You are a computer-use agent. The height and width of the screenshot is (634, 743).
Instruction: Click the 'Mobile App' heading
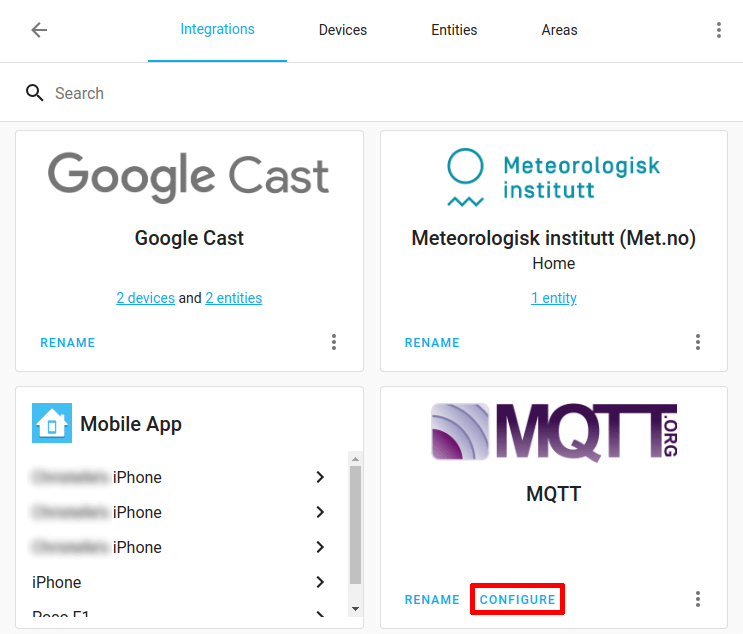(131, 424)
